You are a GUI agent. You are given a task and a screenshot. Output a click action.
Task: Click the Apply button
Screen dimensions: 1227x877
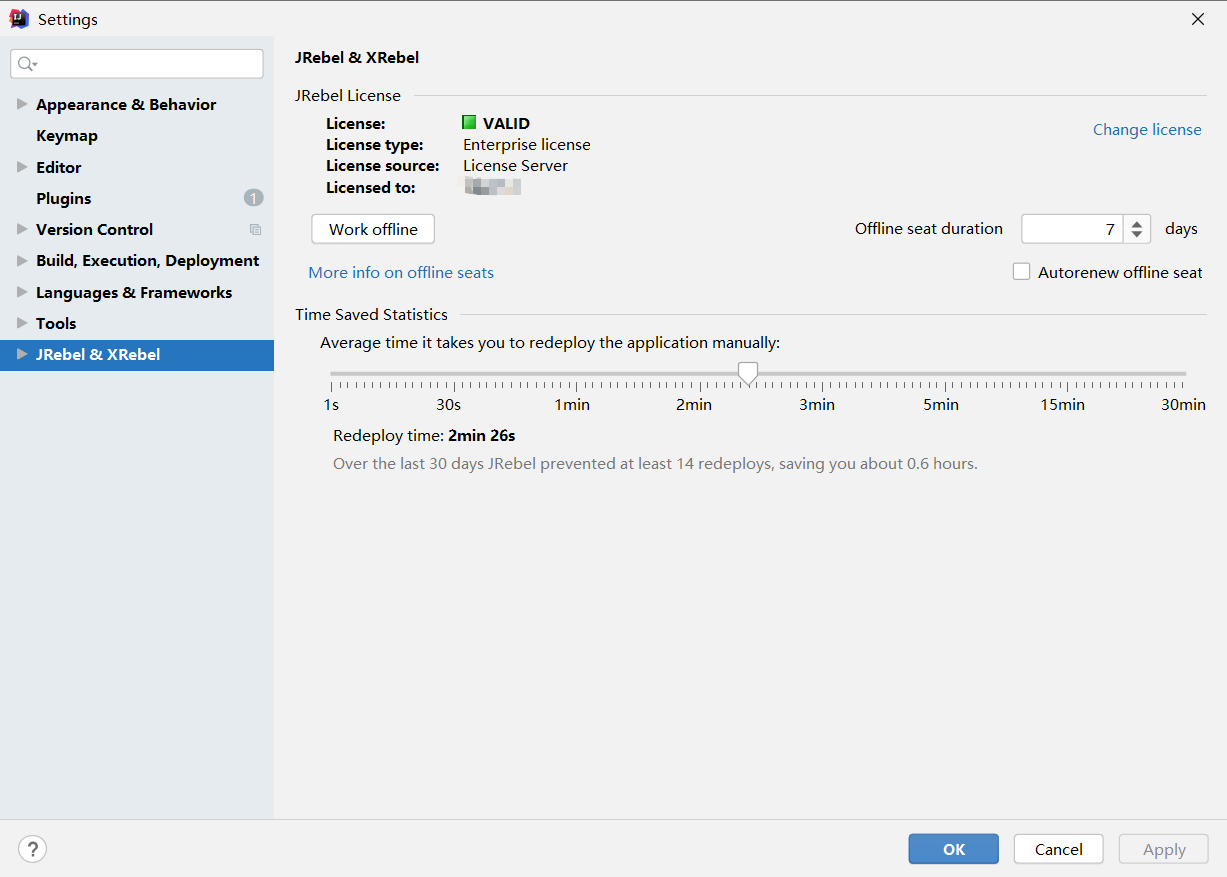[x=1164, y=849]
